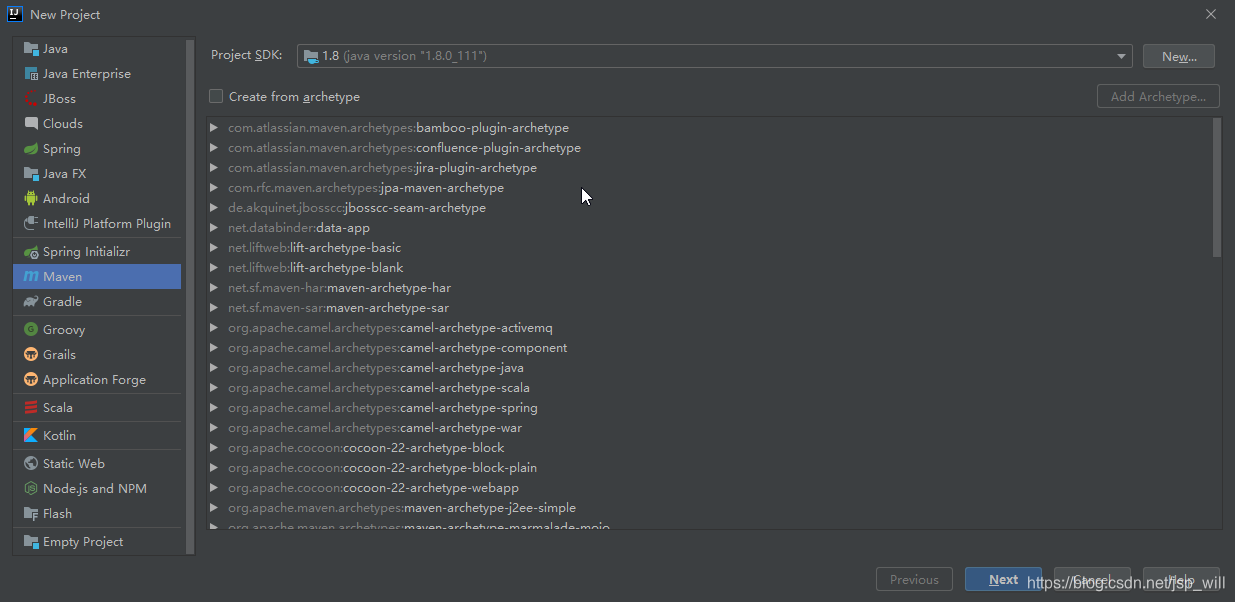Click the Spring leaf icon
Image resolution: width=1235 pixels, height=602 pixels.
(x=31, y=148)
